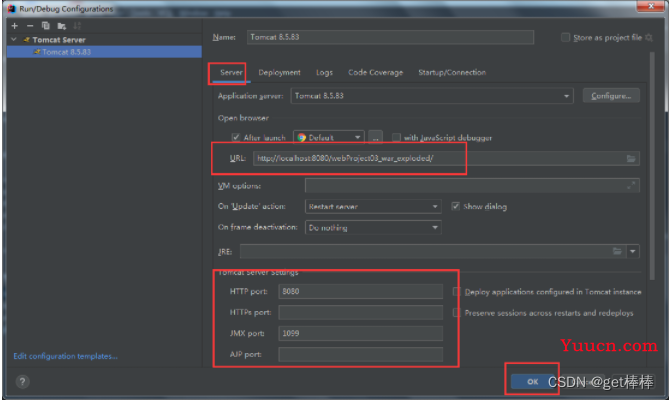Select Tomcat 8.5.83 configuration in tree
The width and height of the screenshot is (670, 400).
pos(104,52)
